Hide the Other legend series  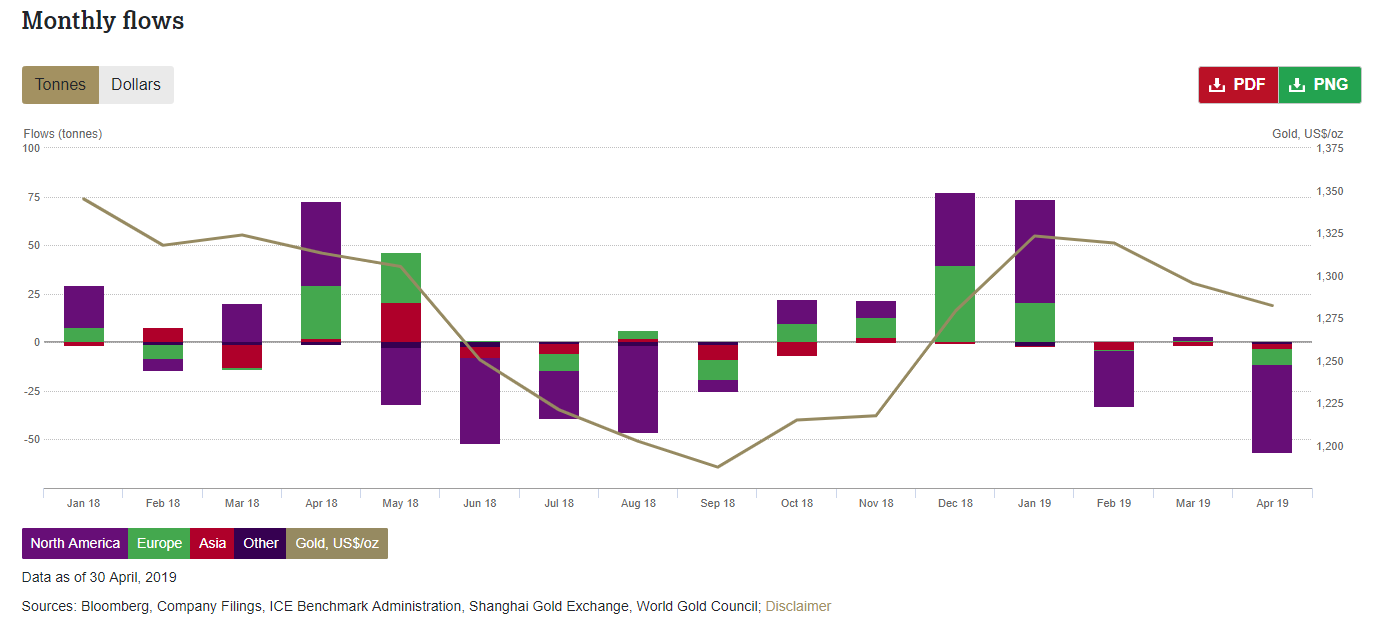(260, 543)
